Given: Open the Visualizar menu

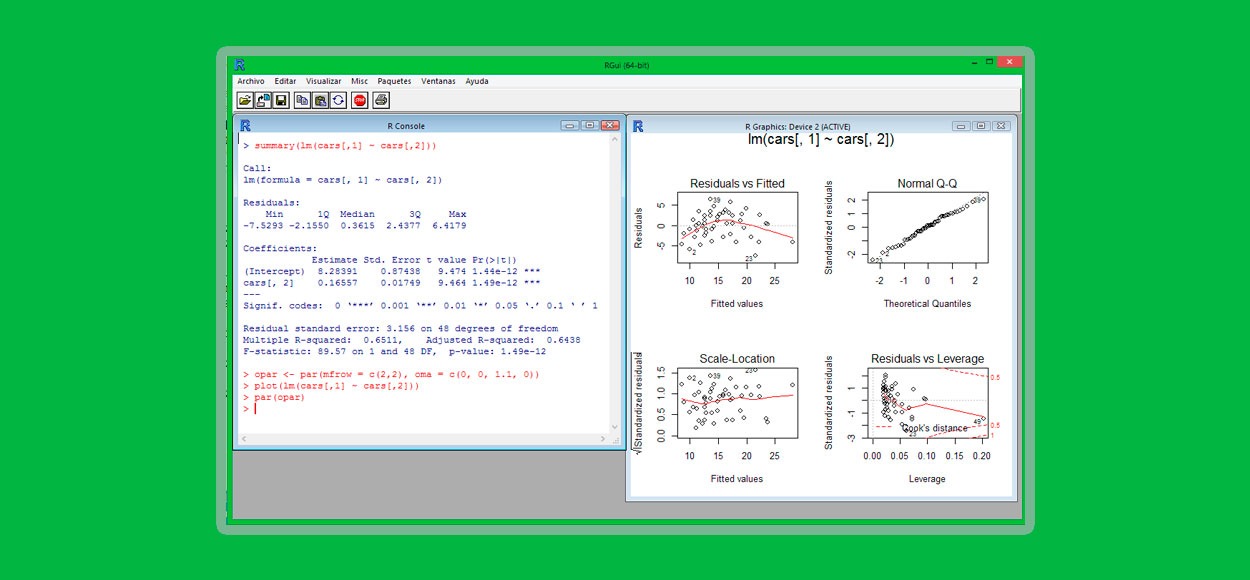Looking at the screenshot, I should coord(324,81).
